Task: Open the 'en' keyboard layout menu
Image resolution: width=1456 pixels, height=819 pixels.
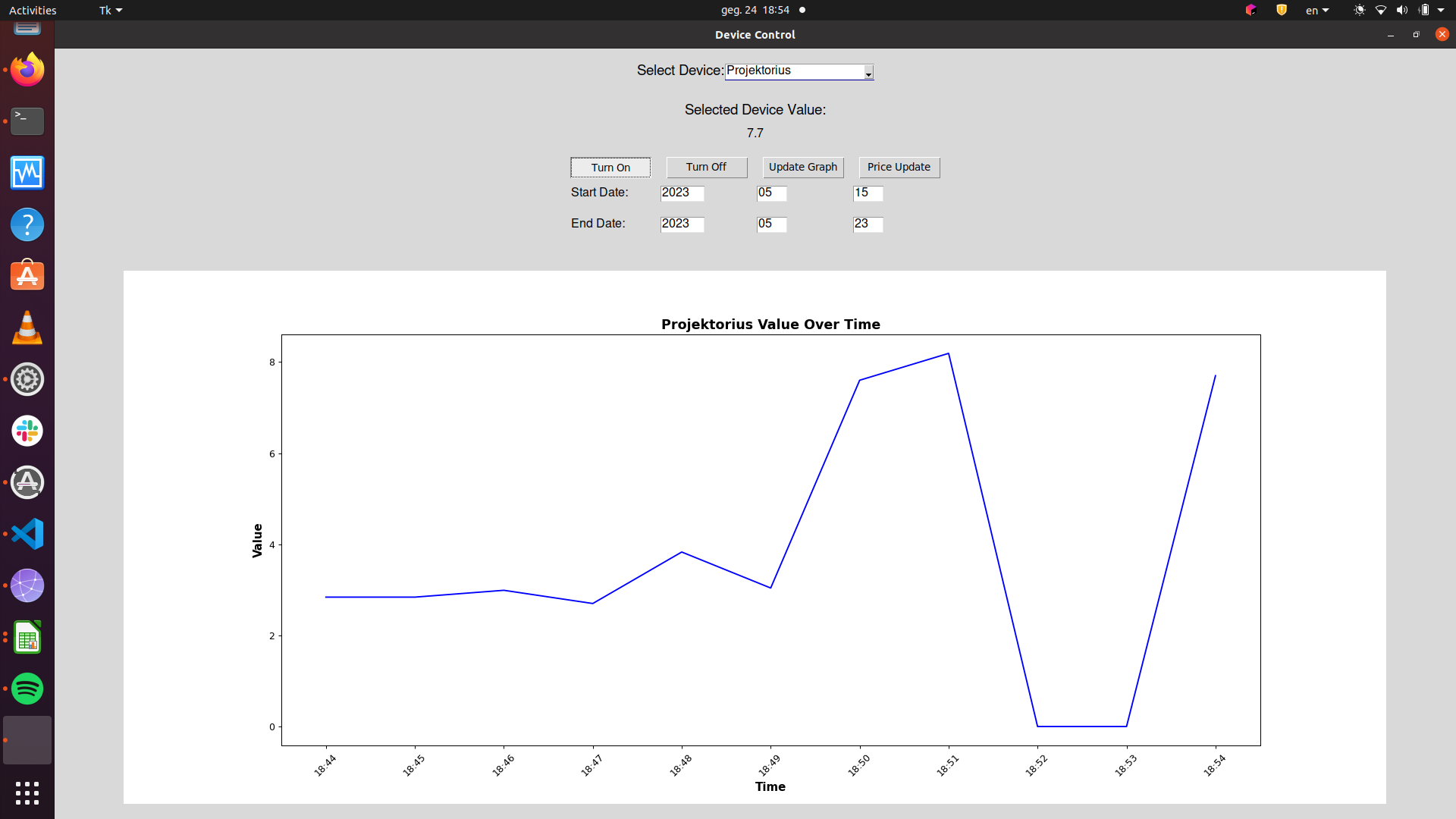Action: [x=1317, y=10]
